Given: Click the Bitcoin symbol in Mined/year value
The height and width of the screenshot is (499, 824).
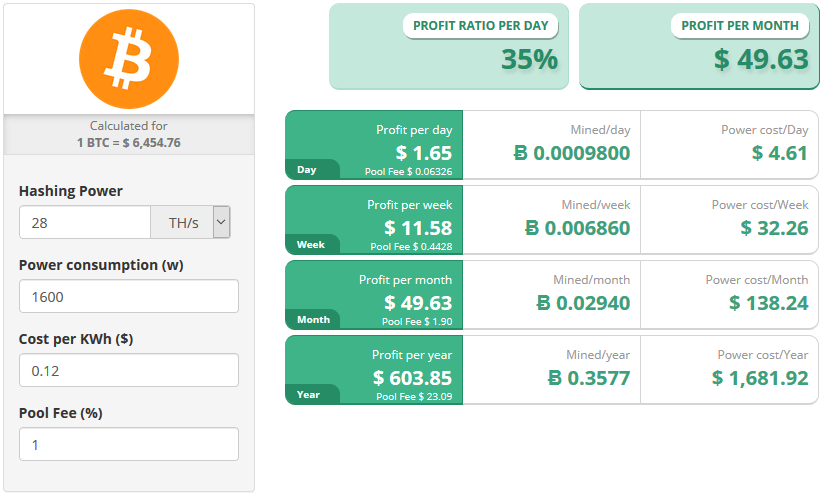Looking at the screenshot, I should (555, 378).
